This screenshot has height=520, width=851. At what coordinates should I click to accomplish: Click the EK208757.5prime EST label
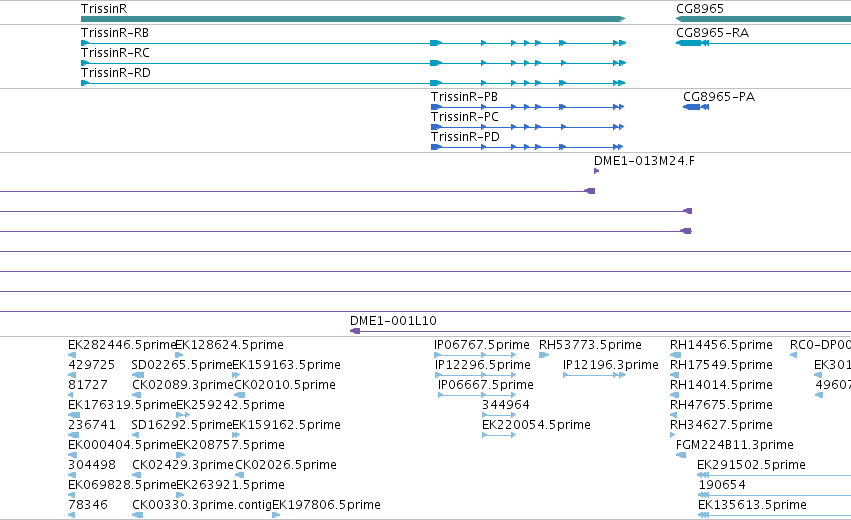[230, 445]
